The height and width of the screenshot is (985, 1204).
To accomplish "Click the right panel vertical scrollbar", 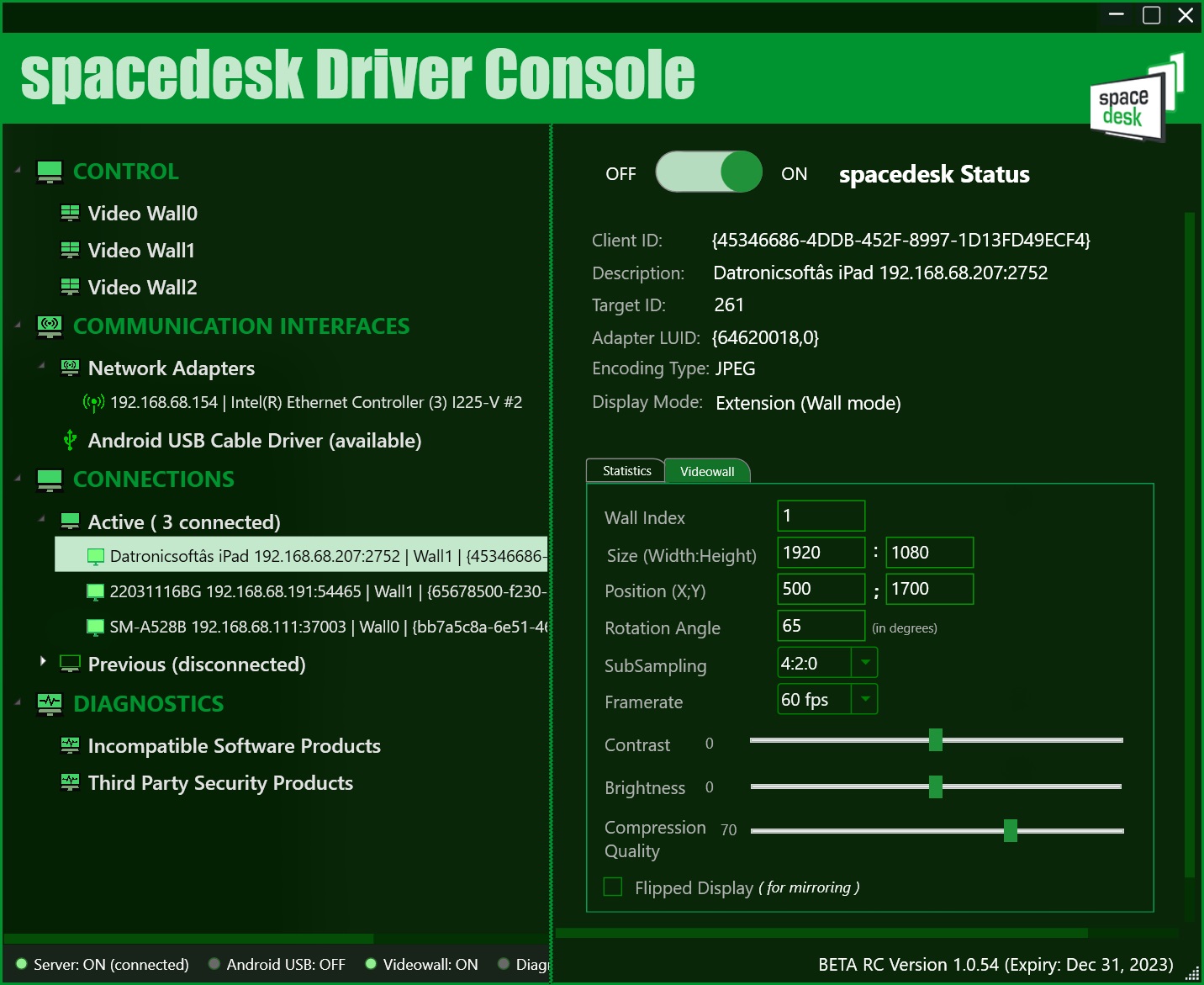I will coord(1190,545).
